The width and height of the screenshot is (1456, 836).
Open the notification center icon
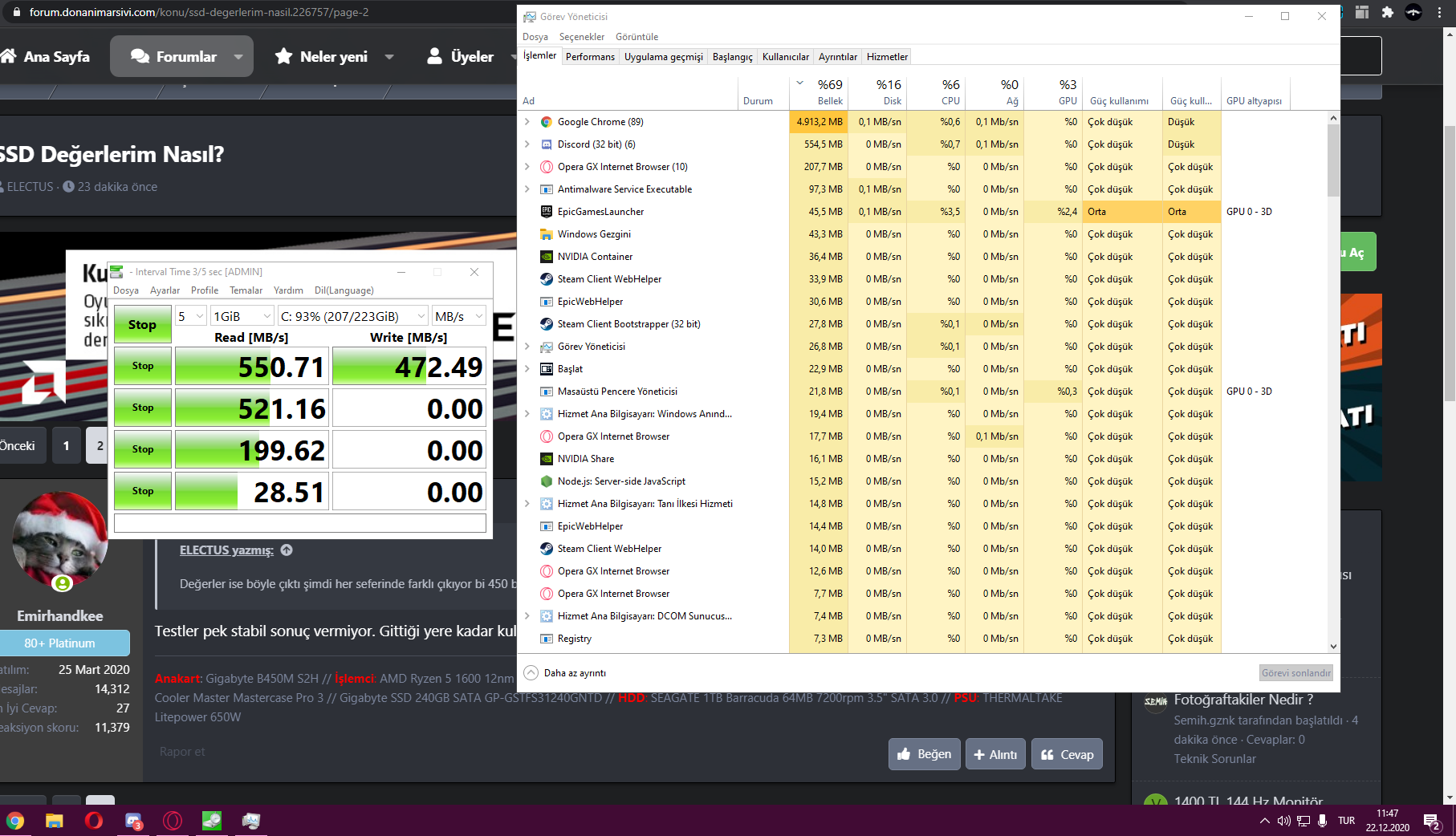tap(1431, 821)
